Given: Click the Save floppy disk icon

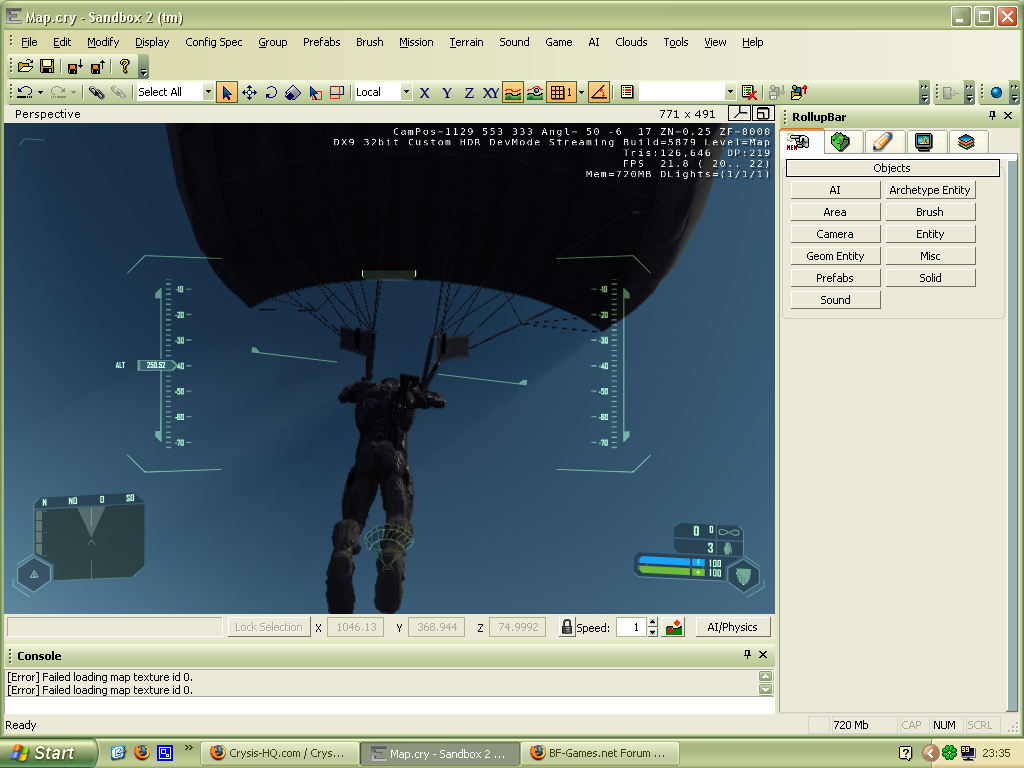Looking at the screenshot, I should point(47,66).
